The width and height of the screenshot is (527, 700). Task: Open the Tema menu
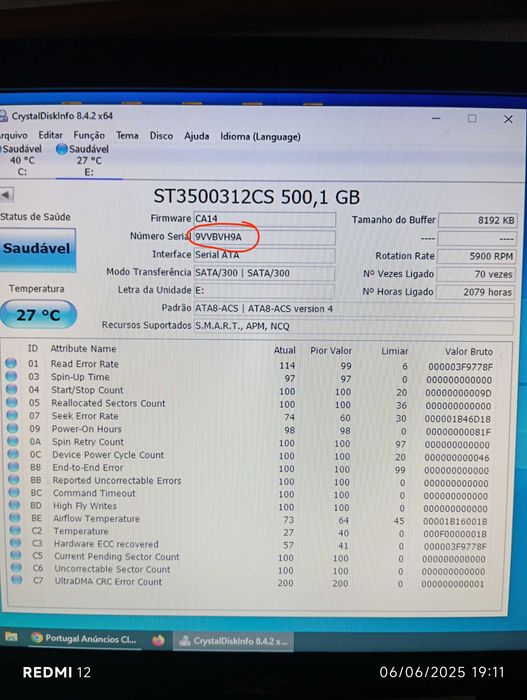127,135
